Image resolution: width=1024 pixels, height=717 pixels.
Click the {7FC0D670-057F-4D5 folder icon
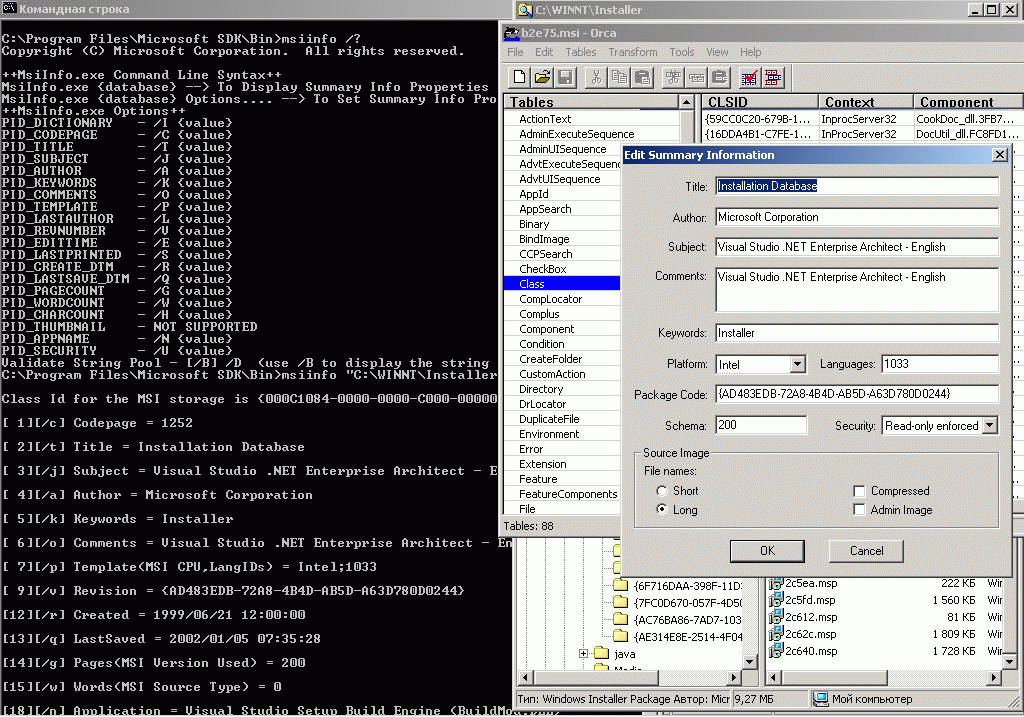pos(620,602)
